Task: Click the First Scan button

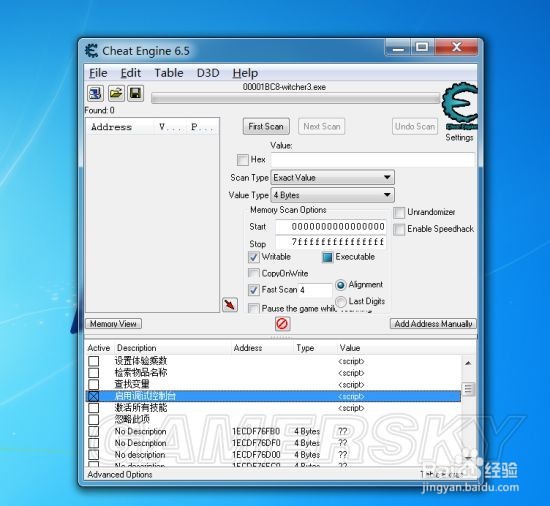Action: [x=266, y=126]
